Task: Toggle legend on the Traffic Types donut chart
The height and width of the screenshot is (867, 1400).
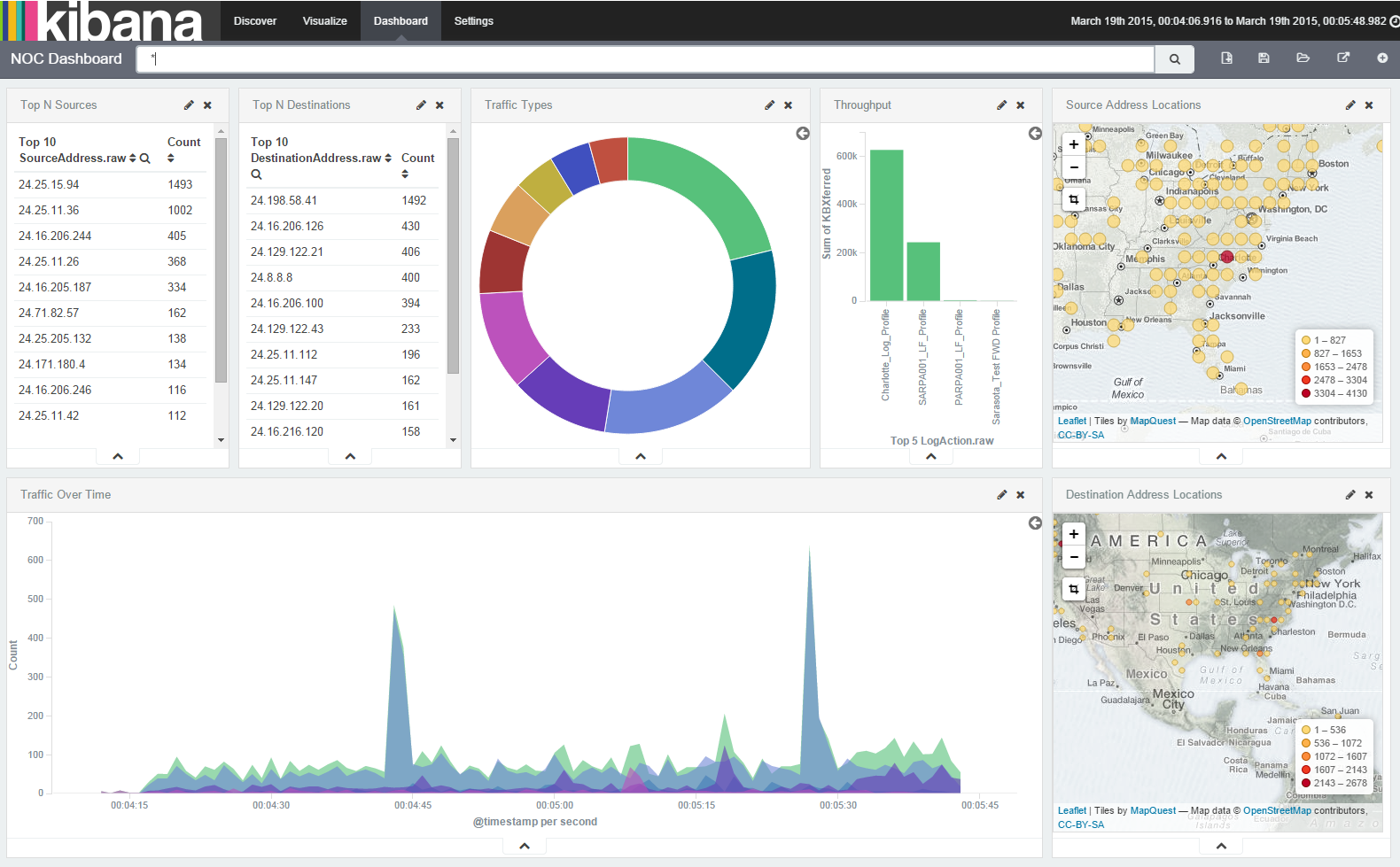Action: click(x=803, y=134)
